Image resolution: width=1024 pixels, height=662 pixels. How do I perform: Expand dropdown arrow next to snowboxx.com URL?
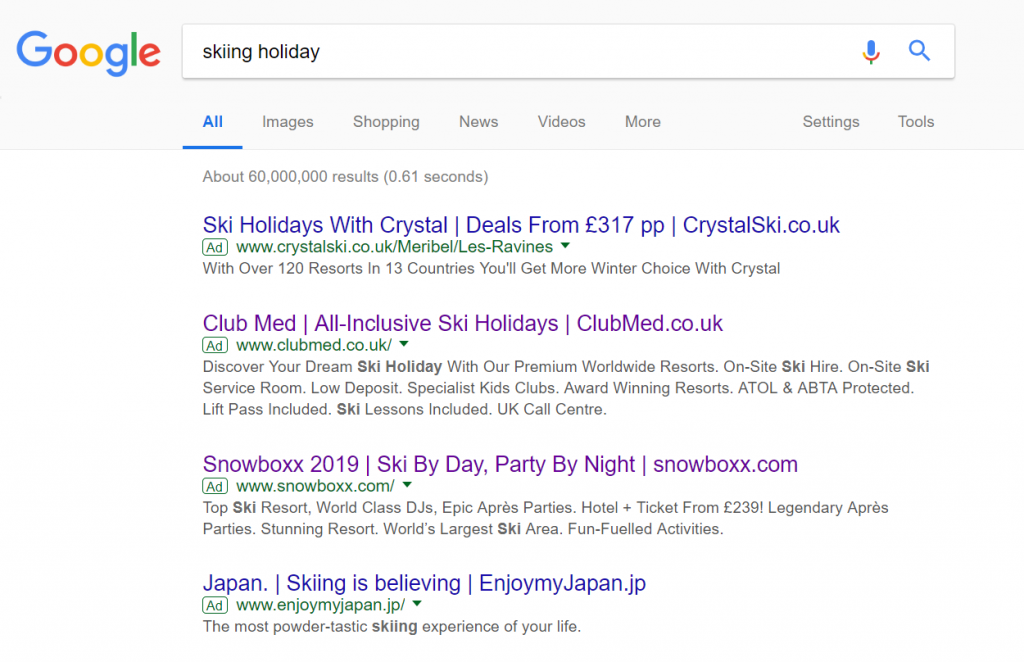pyautogui.click(x=408, y=485)
